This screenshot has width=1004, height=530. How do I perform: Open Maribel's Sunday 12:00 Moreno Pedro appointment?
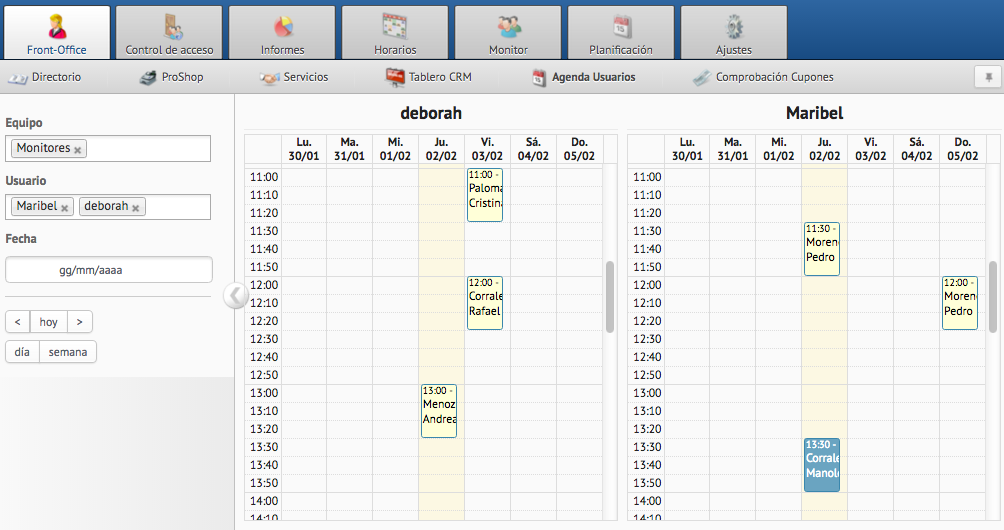(x=960, y=303)
